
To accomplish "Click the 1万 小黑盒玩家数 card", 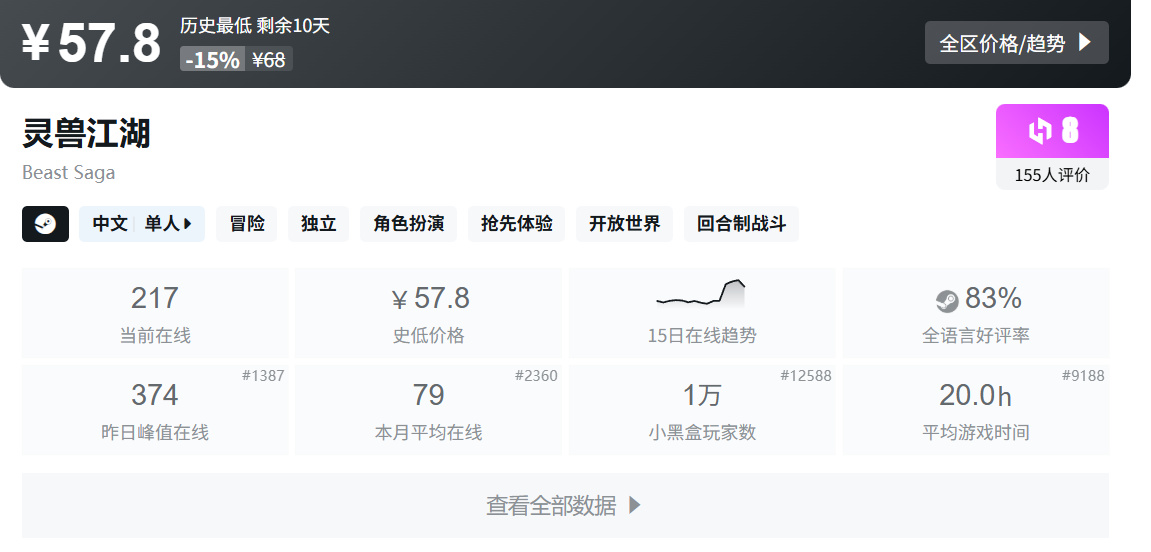I will point(702,410).
